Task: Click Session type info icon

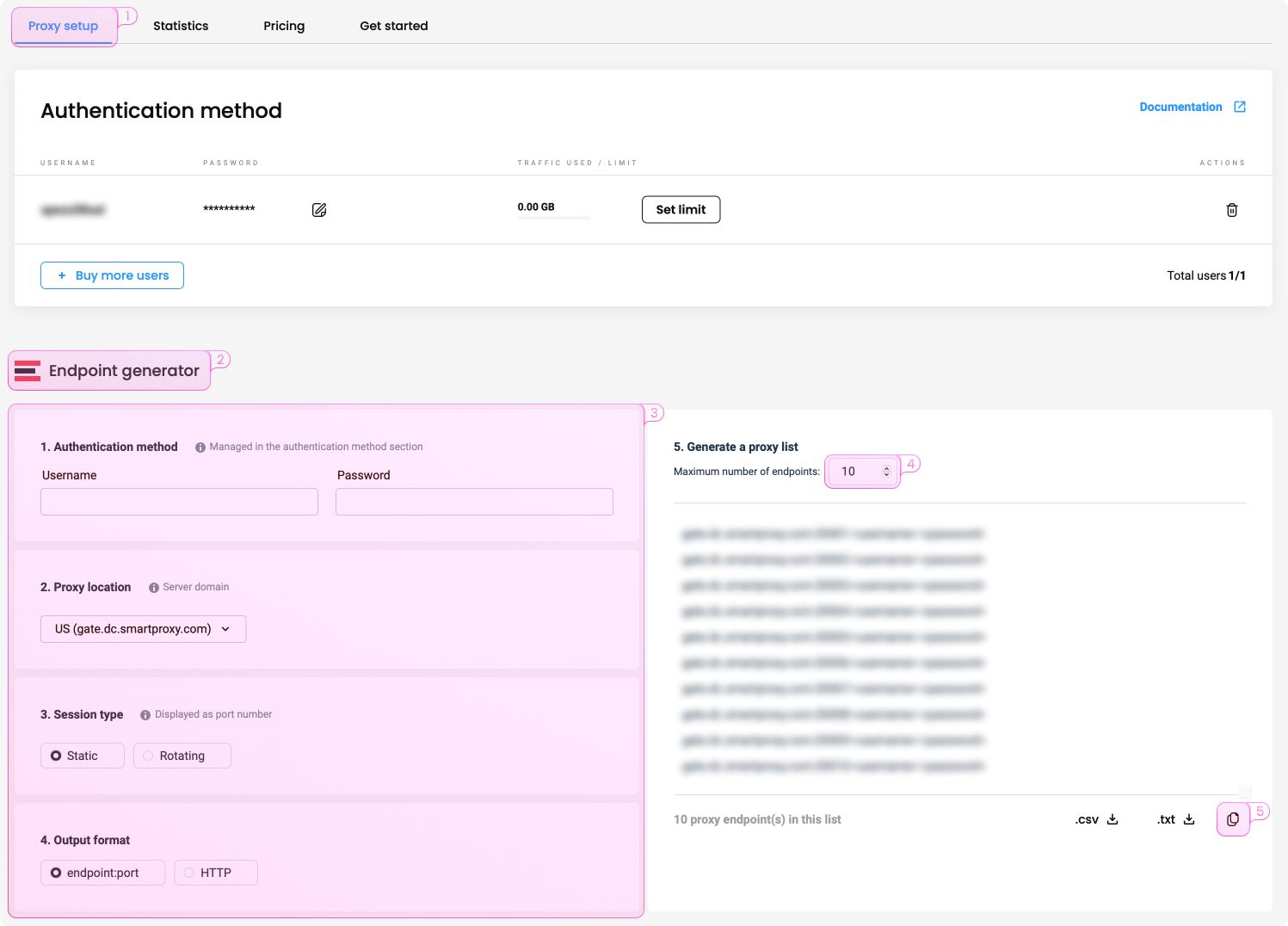Action: pyautogui.click(x=145, y=715)
